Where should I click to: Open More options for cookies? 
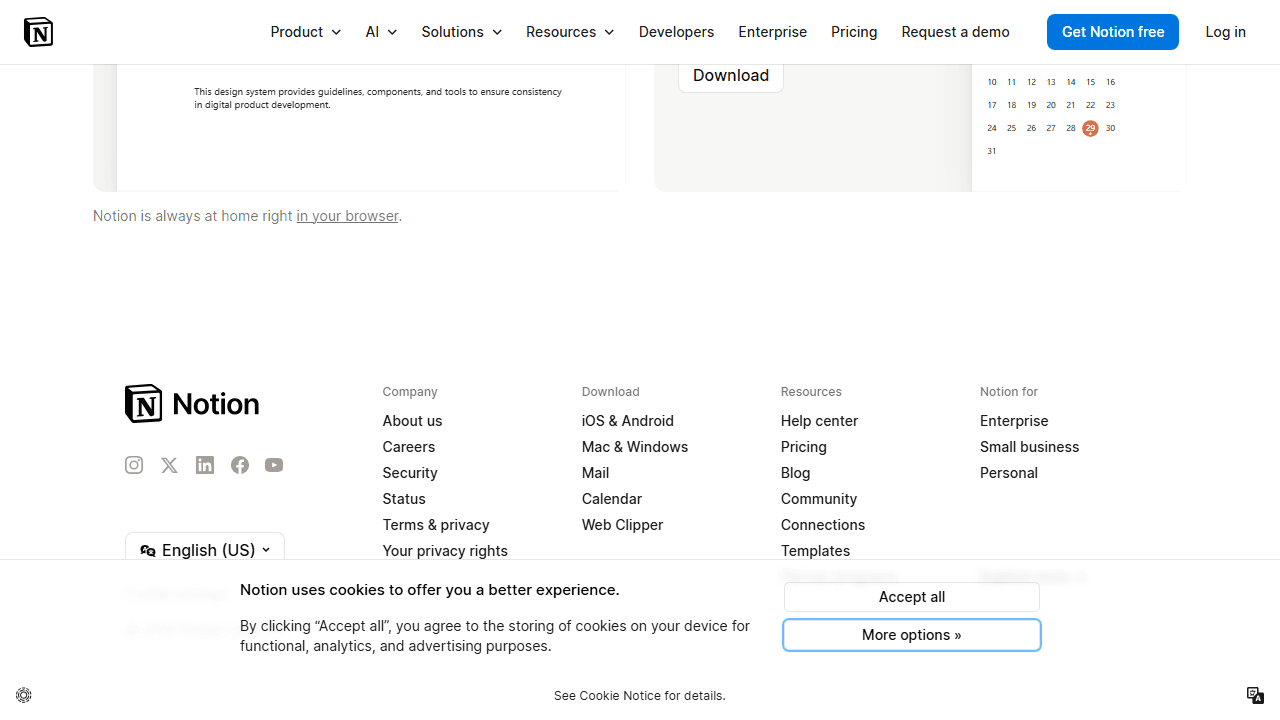coord(912,635)
